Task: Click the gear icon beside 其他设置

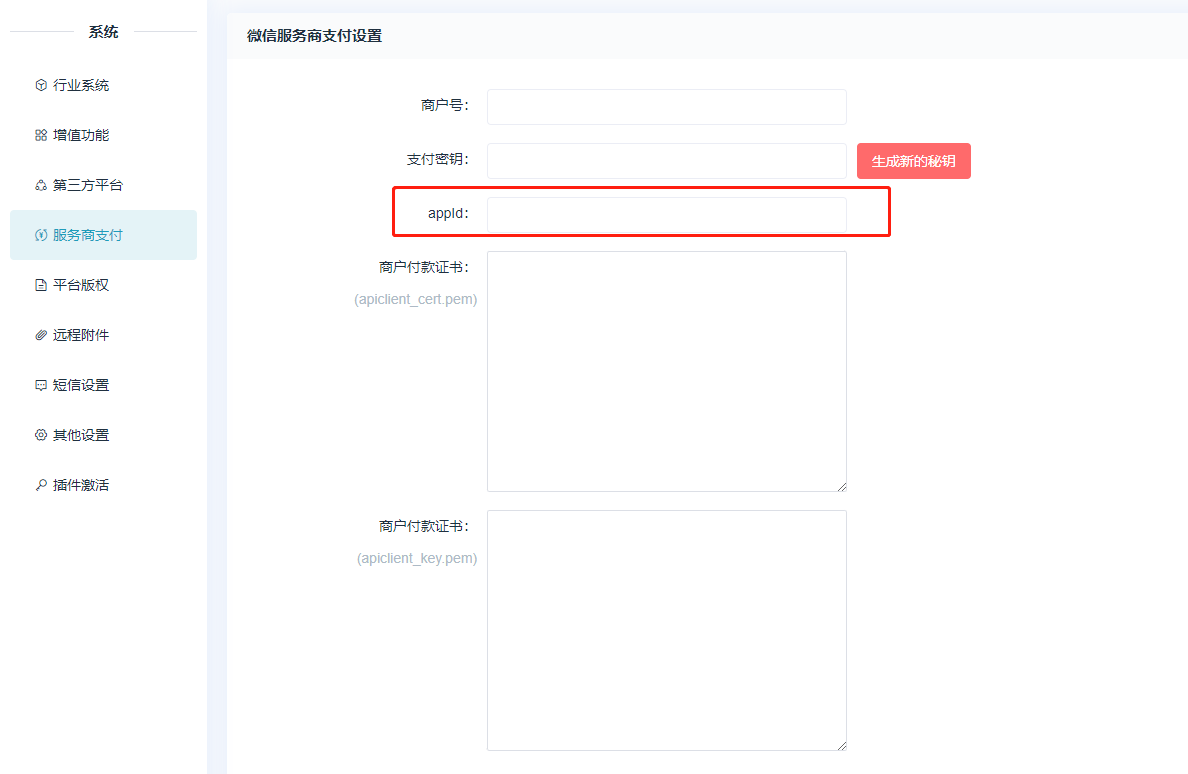Action: click(41, 435)
